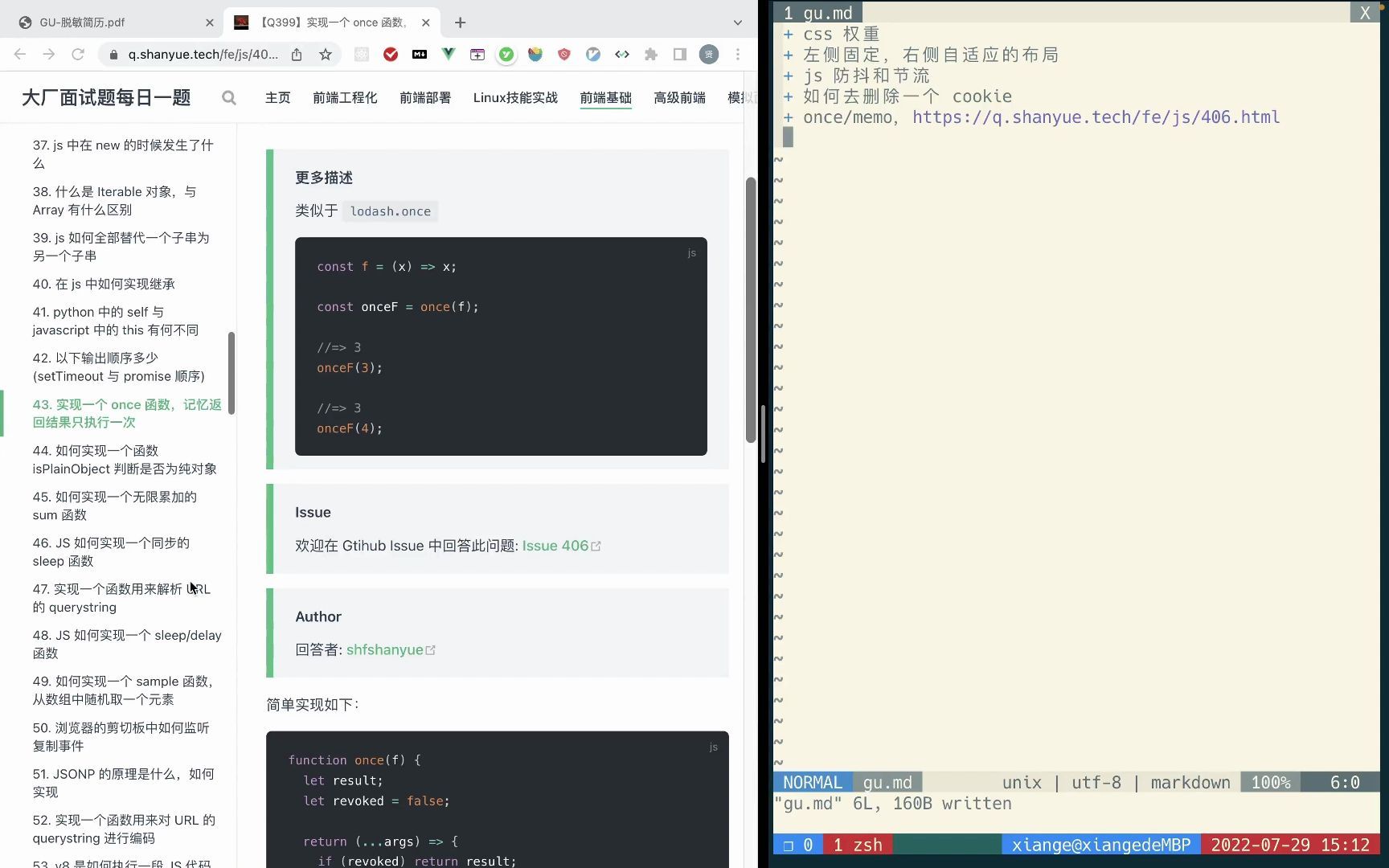Open sidebar item 42 以下输出顺序多少
Image resolution: width=1389 pixels, height=868 pixels.
[x=119, y=367]
